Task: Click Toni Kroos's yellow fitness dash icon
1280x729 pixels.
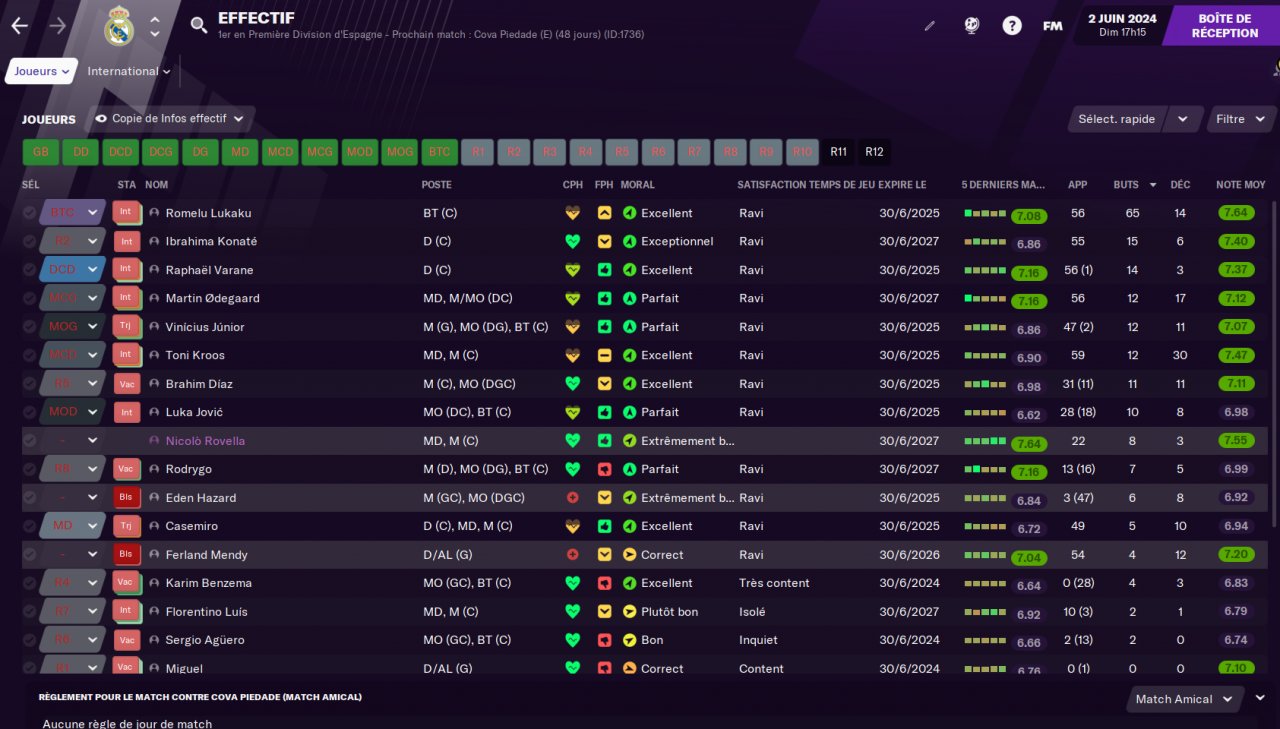Action: (604, 355)
